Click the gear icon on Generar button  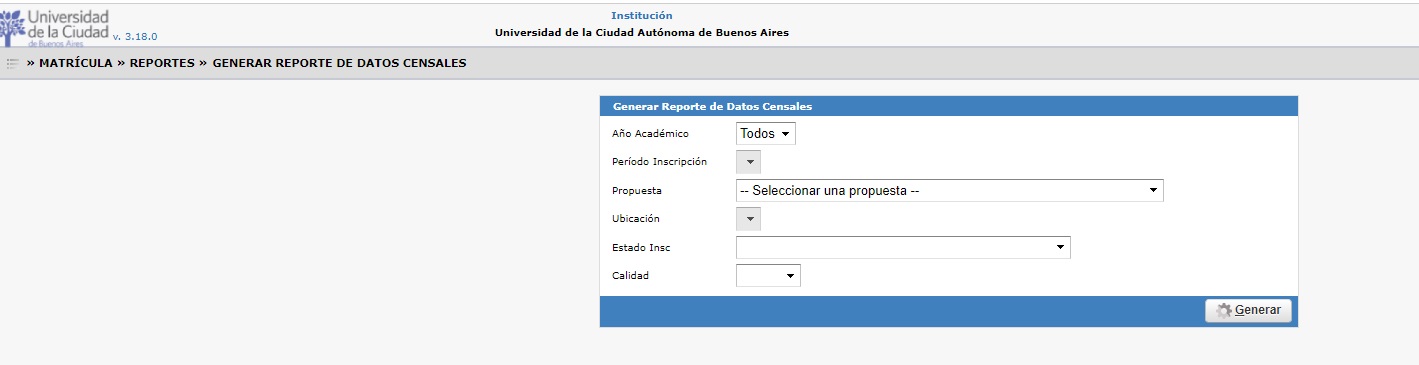(1223, 310)
